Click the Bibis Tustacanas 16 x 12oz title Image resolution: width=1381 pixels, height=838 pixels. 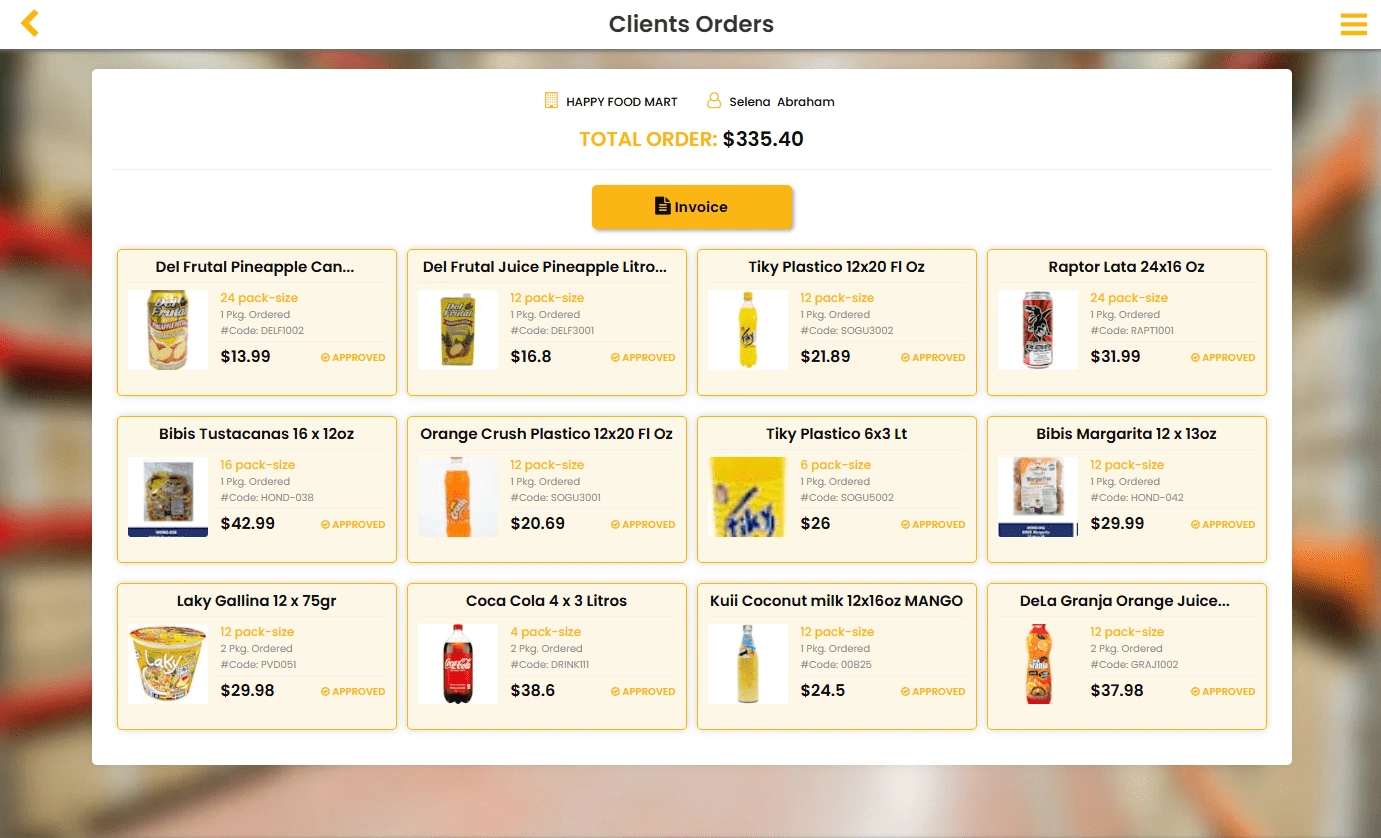click(257, 434)
